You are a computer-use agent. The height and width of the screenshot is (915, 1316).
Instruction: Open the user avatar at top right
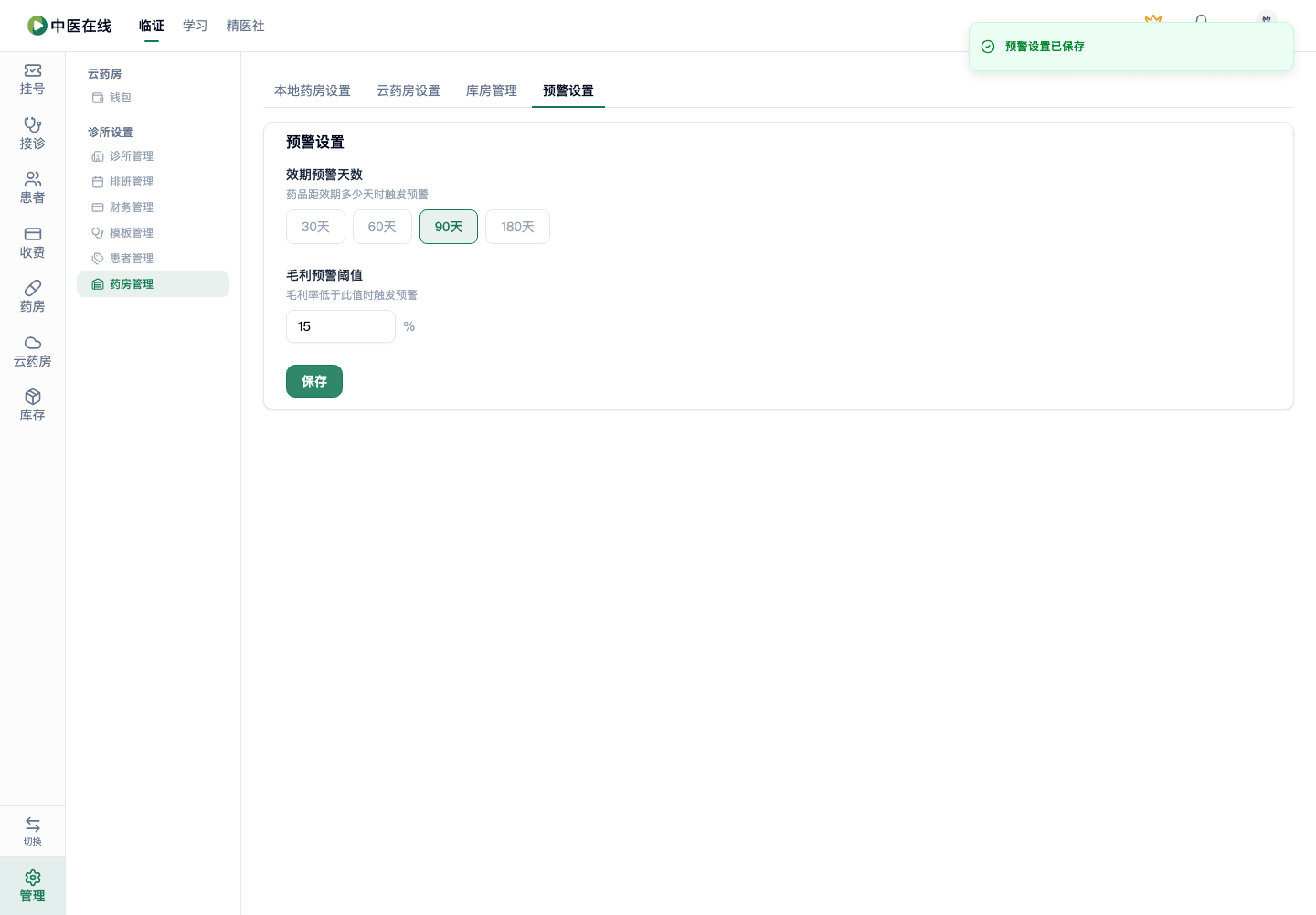[x=1266, y=18]
